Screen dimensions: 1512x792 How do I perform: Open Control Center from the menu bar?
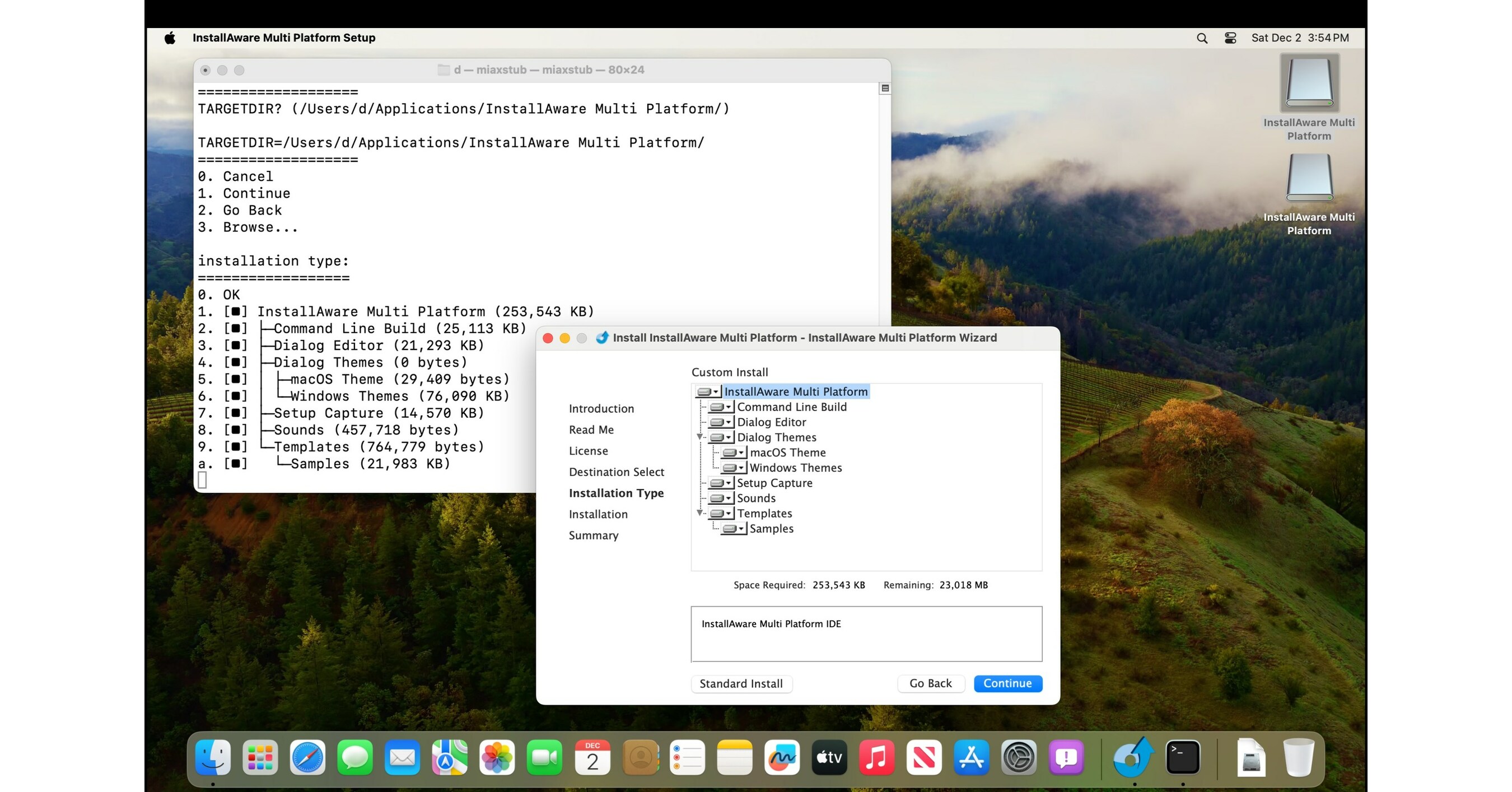pos(1230,37)
